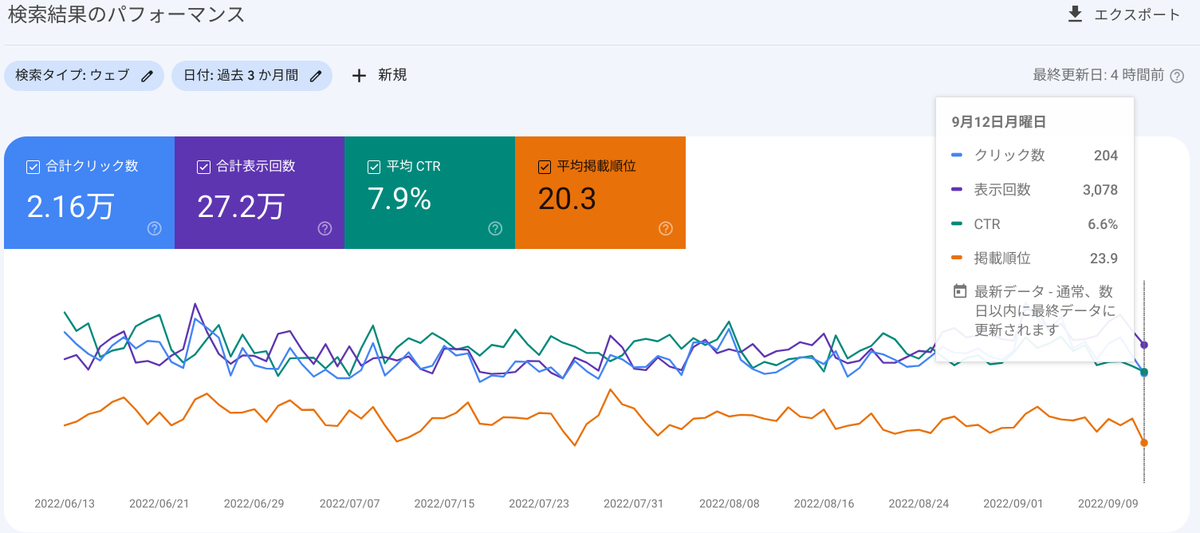Open help icon next to 最終更新日
Screen dimensions: 1200x533
[x=1177, y=75]
